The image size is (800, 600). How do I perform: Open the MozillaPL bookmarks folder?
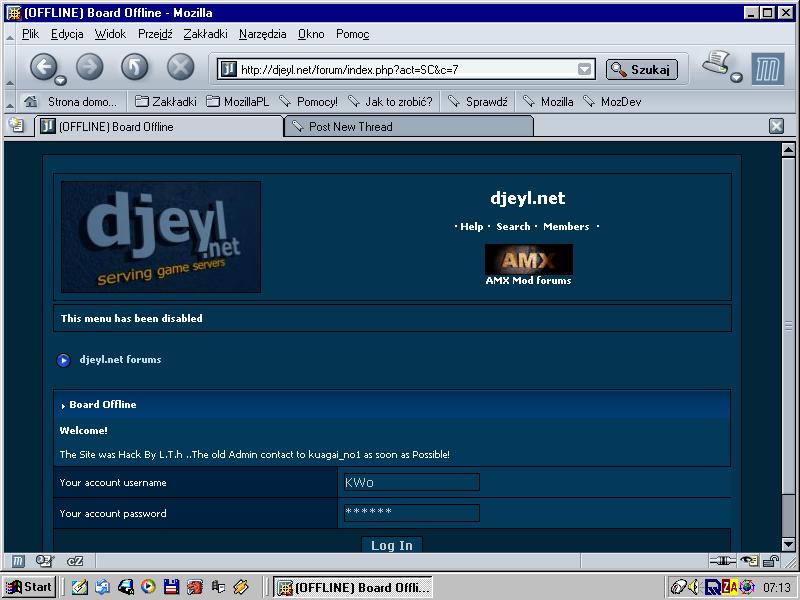coord(238,102)
